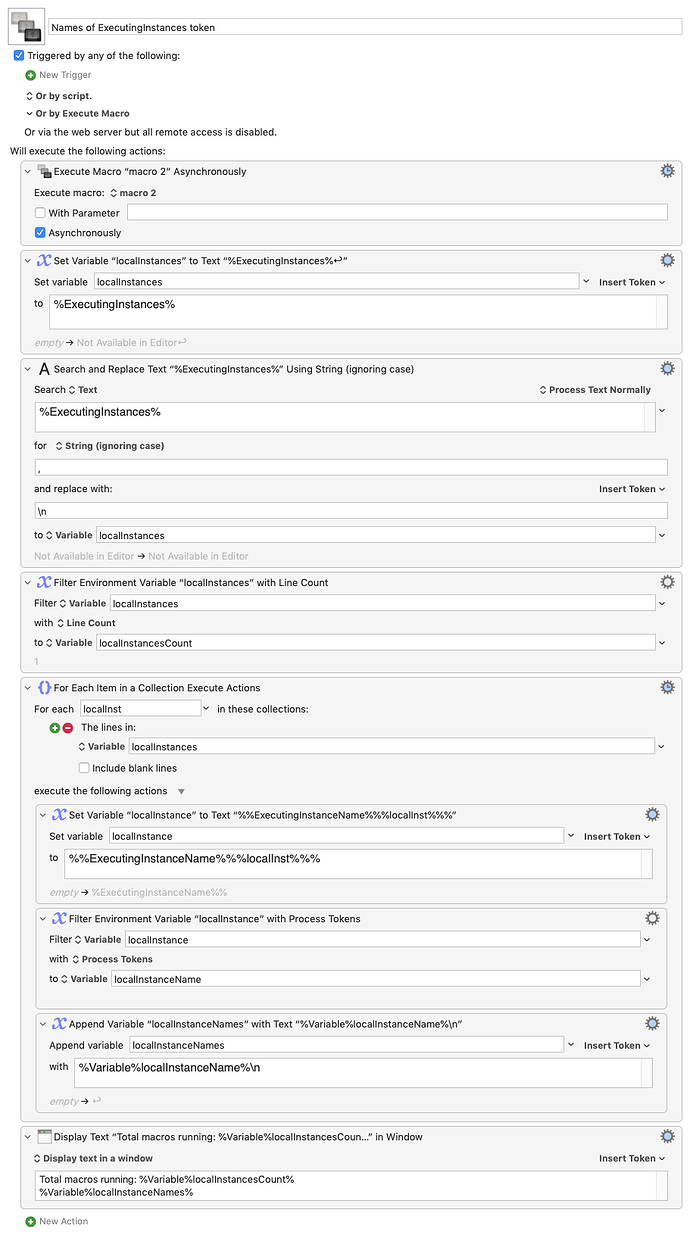Viewport: 690px width, 1235px height.
Task: Click the green New Trigger plus icon
Action: tap(30, 75)
